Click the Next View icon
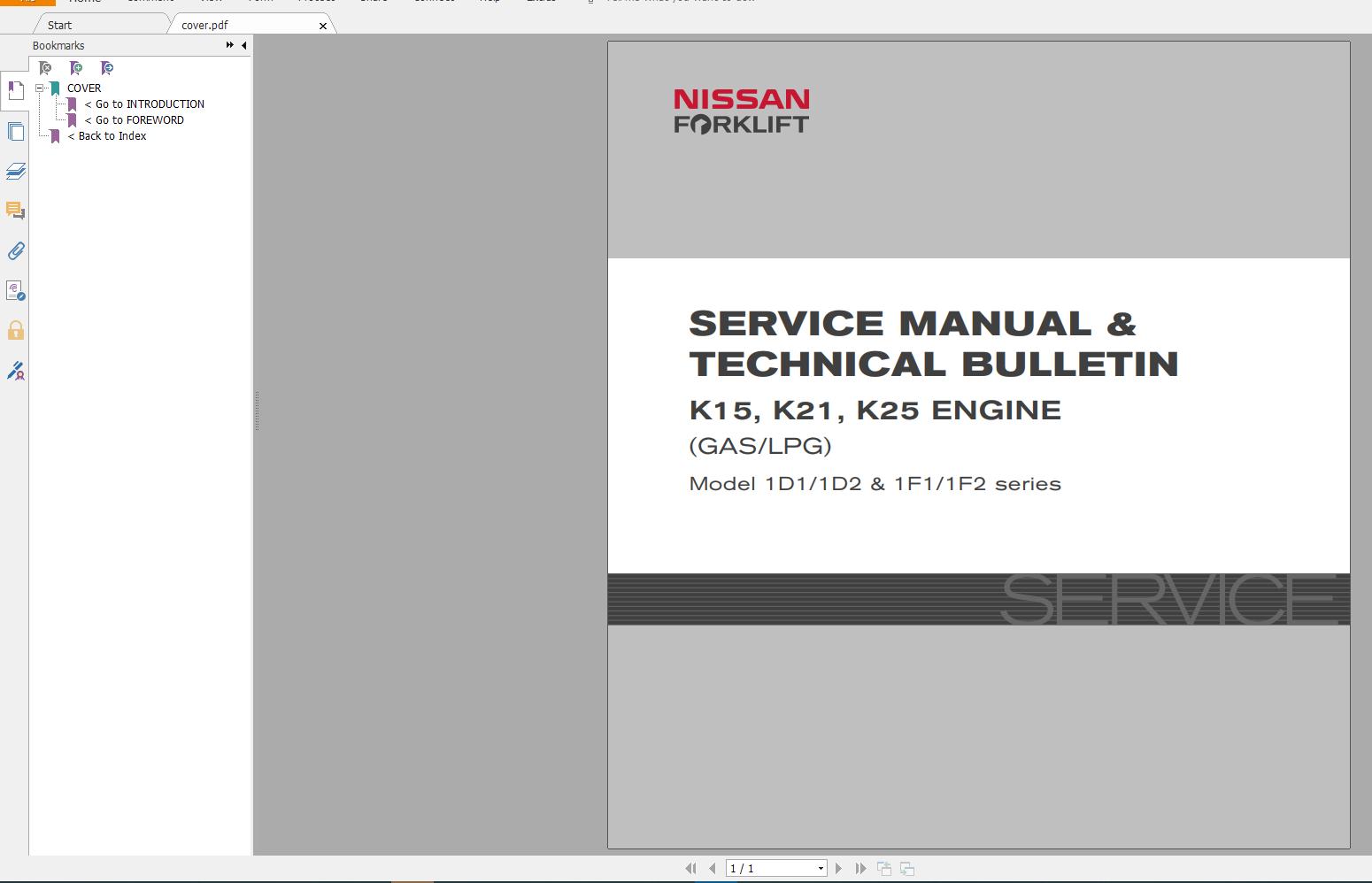Image resolution: width=1372 pixels, height=883 pixels. [x=906, y=869]
